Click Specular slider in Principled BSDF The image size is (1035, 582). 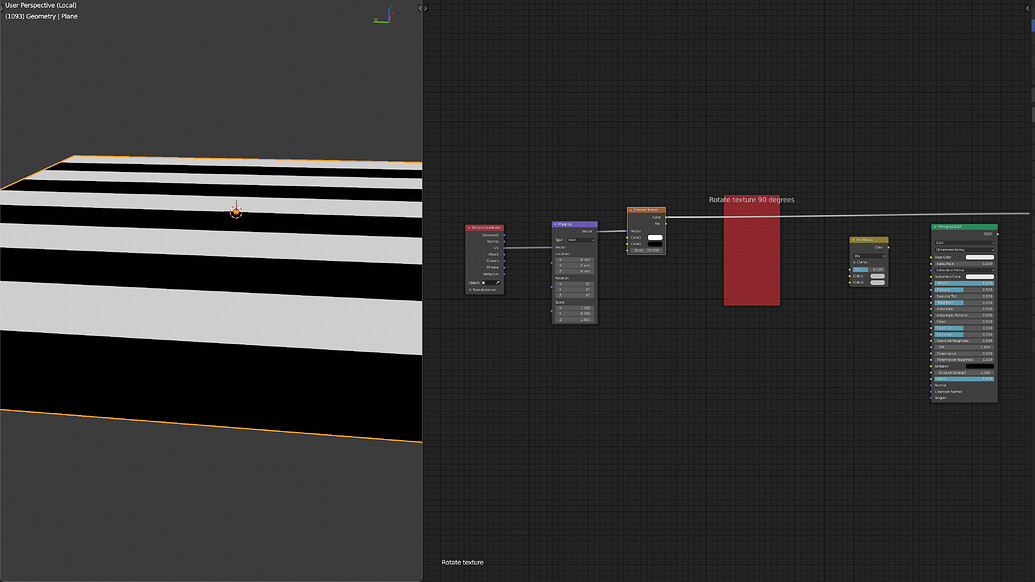964,290
